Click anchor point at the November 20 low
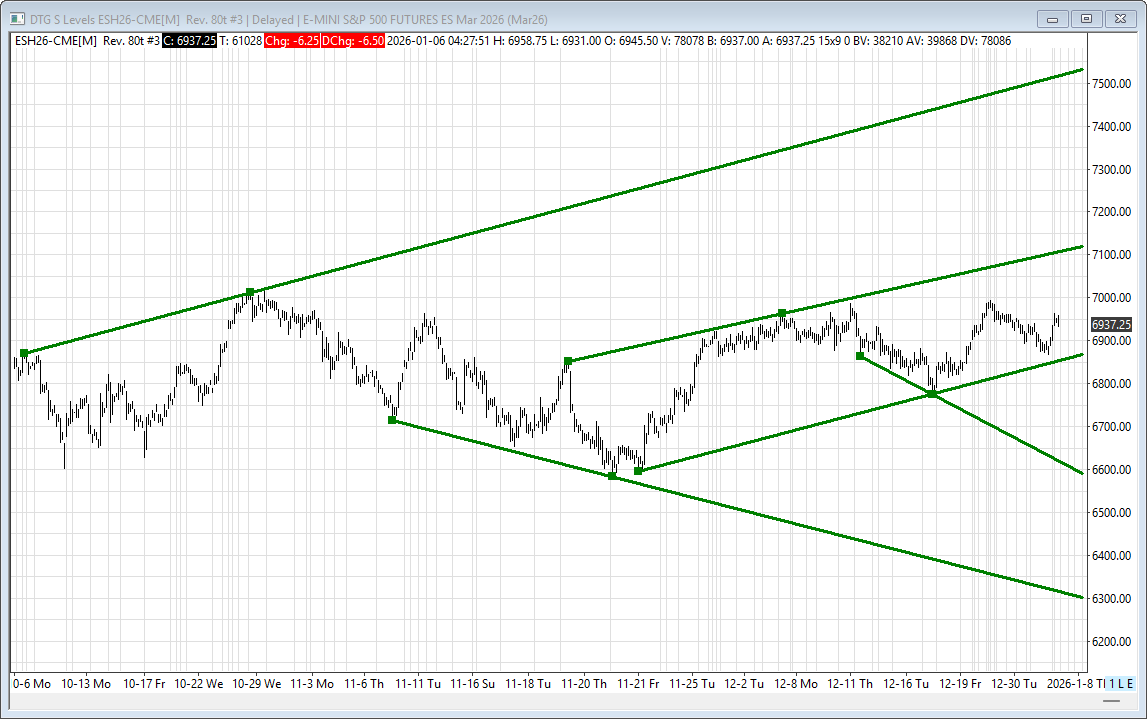Screen dimensions: 1147x719 (612, 476)
